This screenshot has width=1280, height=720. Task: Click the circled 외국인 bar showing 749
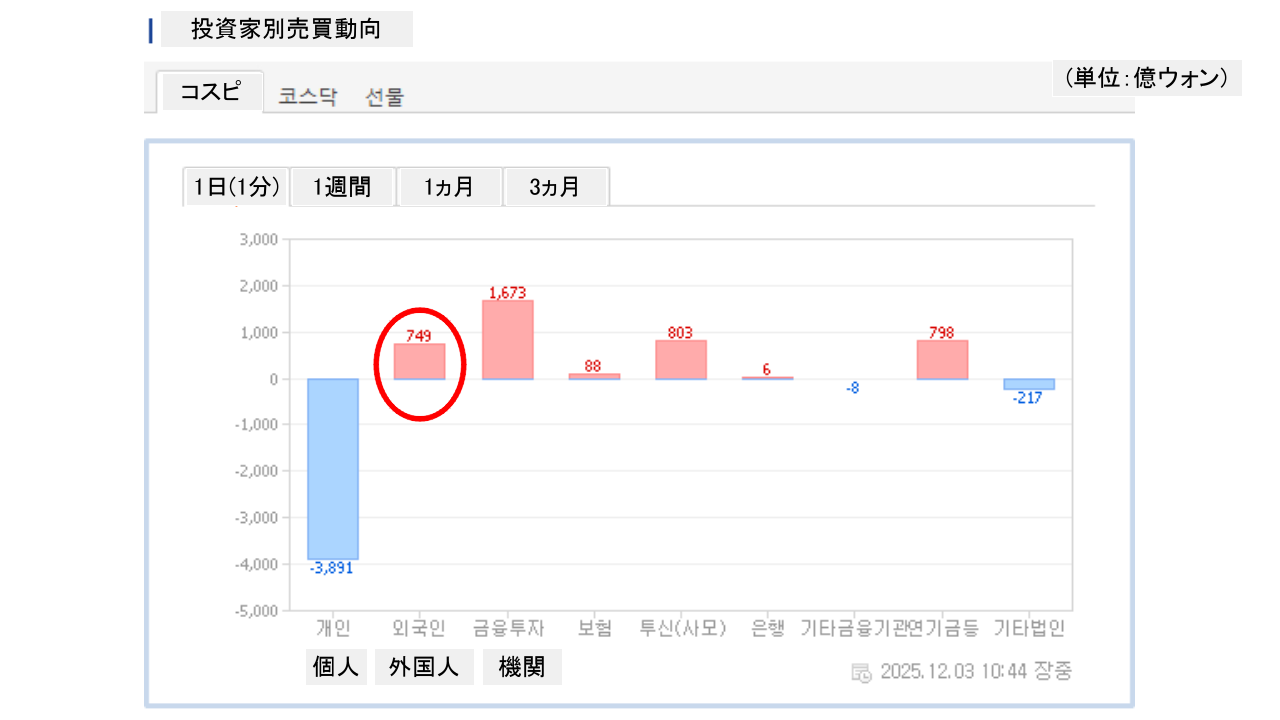click(x=419, y=361)
